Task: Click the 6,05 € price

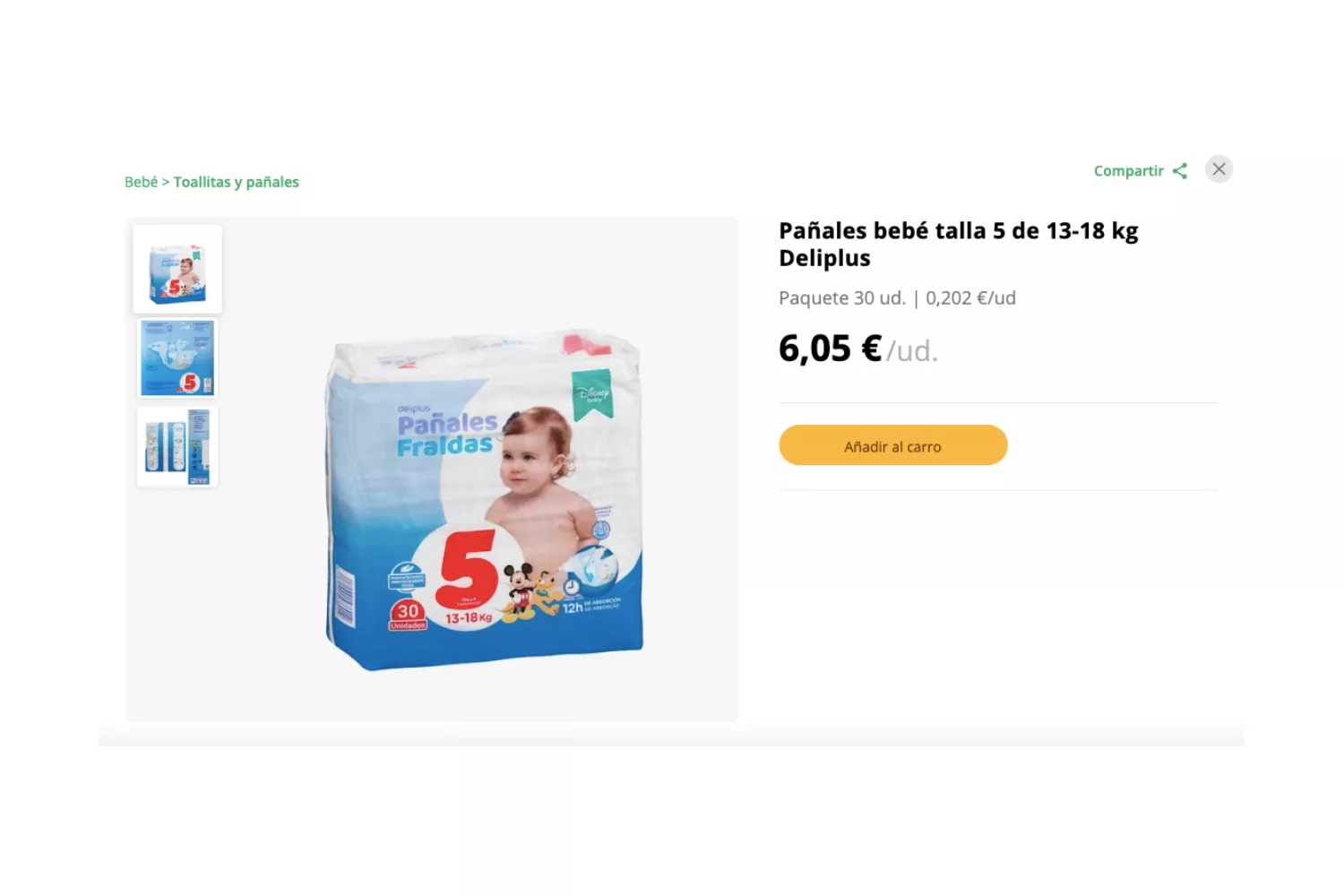Action: click(831, 349)
